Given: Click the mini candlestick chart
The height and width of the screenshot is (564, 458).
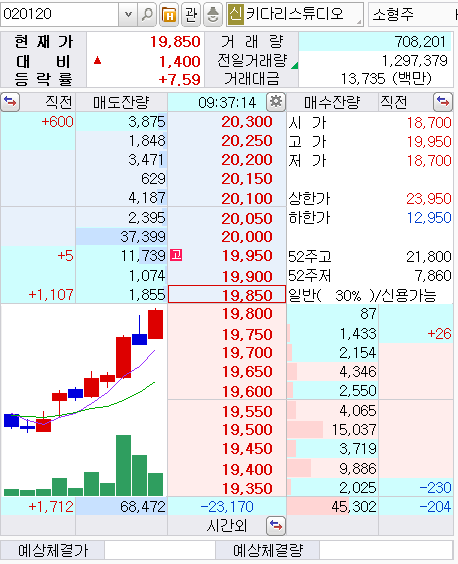Looking at the screenshot, I should [84, 400].
